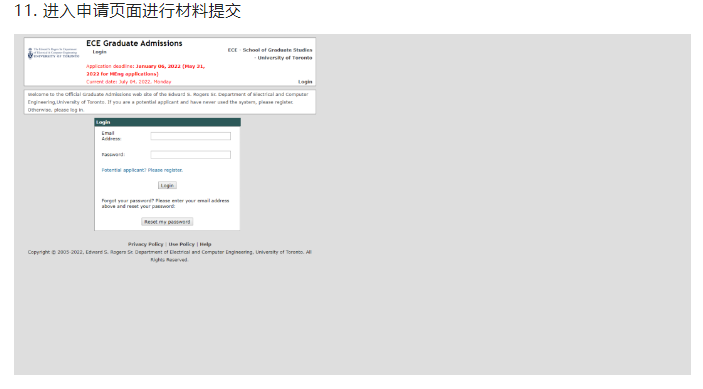Click the Chinese heading for step 11

pyautogui.click(x=128, y=11)
